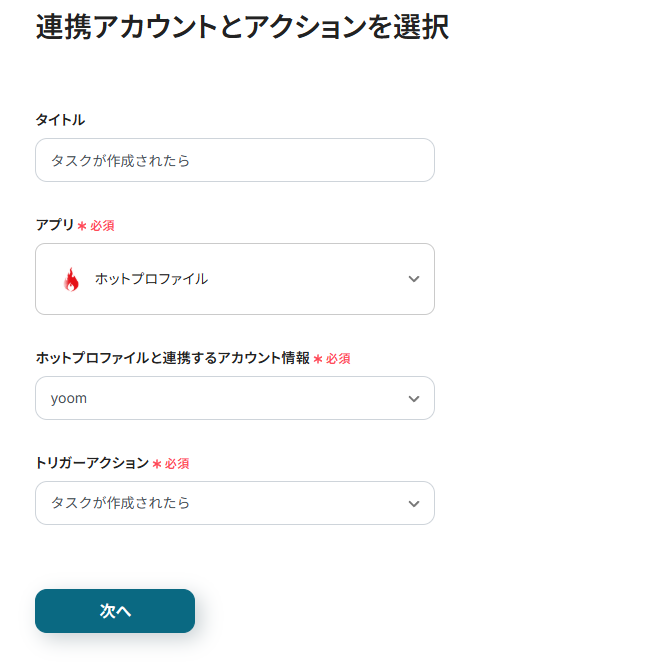Screen dimensions: 664x664
Task: Expand the トリガーアクション dropdown chevron
Action: click(414, 503)
